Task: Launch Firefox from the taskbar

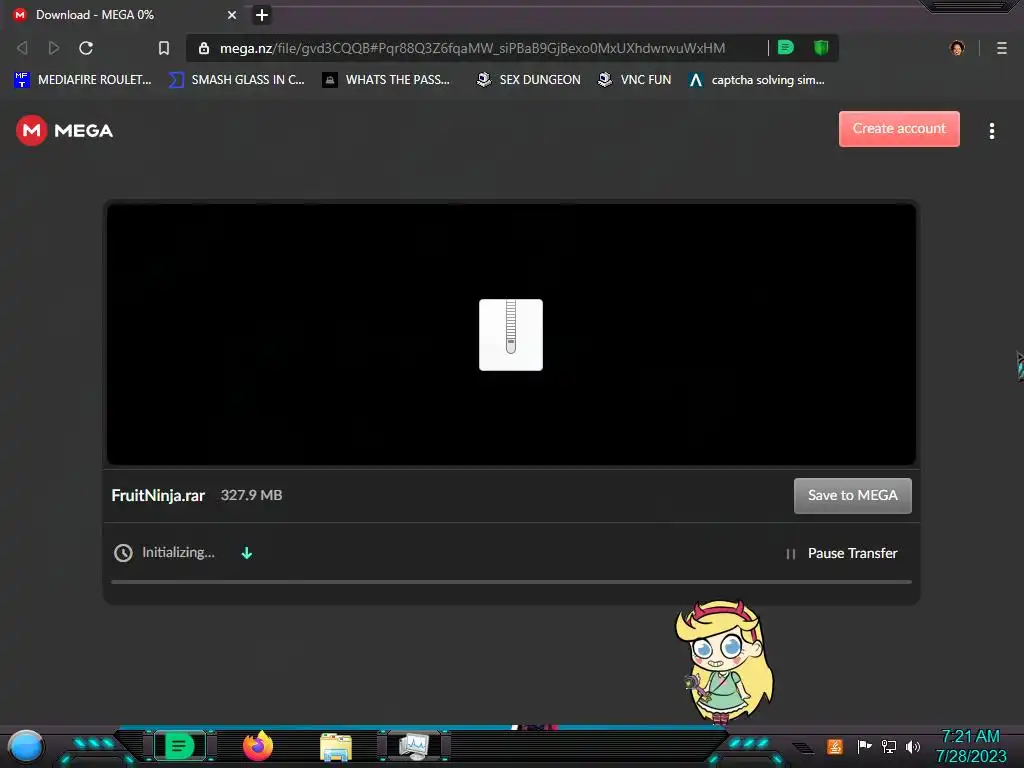Action: point(258,746)
